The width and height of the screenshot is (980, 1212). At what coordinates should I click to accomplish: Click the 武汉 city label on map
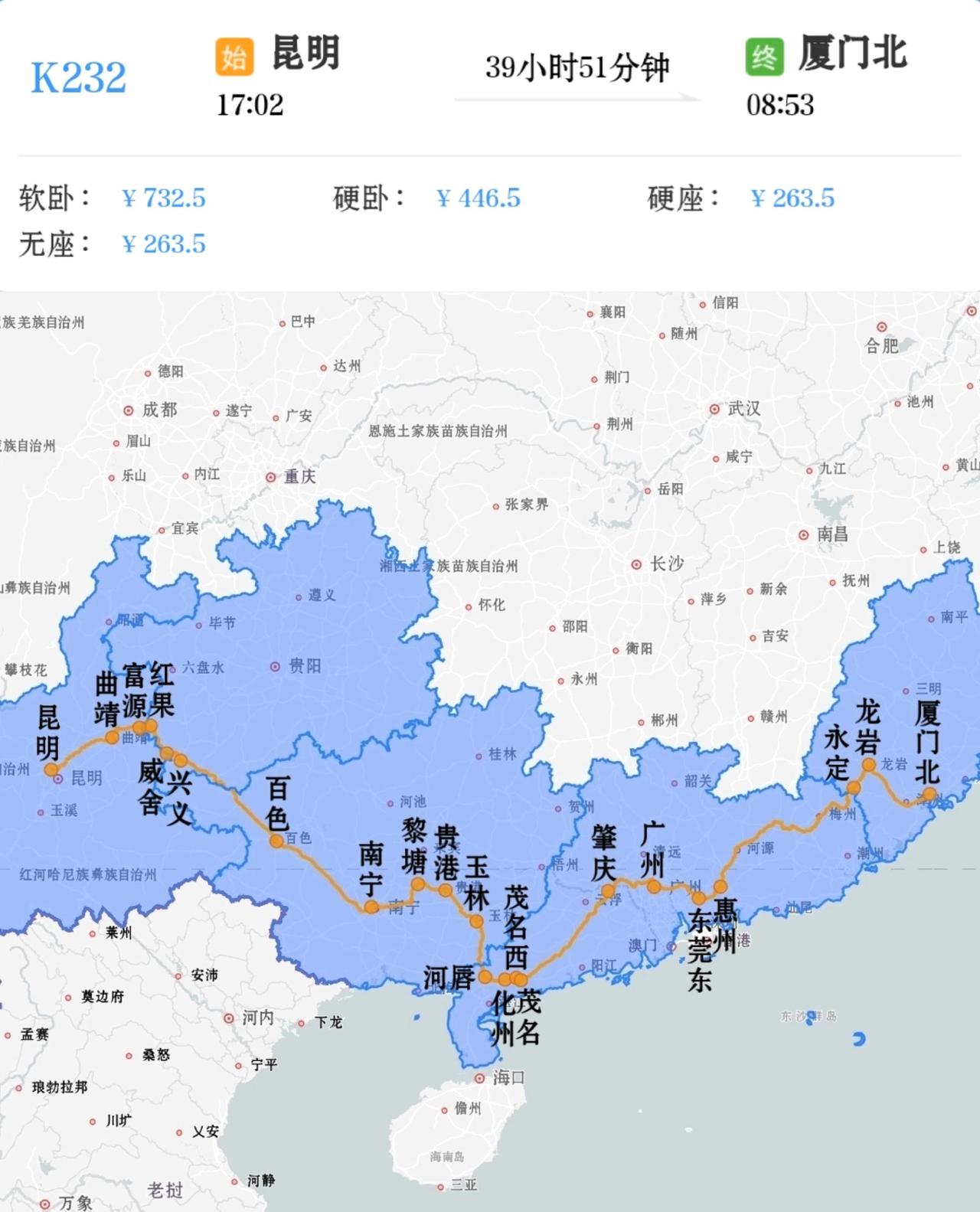(x=744, y=409)
